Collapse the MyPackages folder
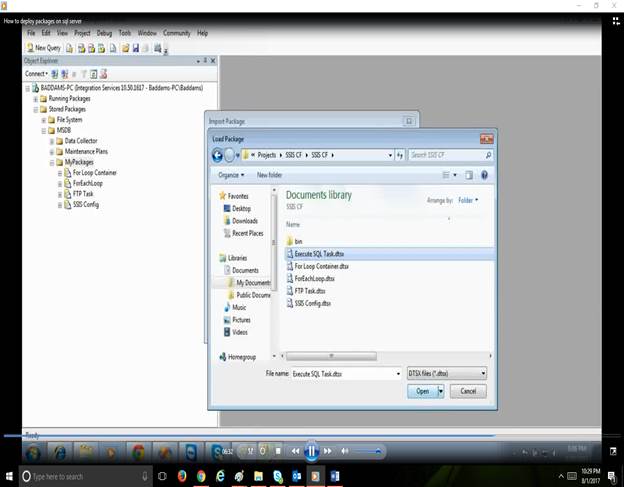The image size is (624, 487). [52, 162]
